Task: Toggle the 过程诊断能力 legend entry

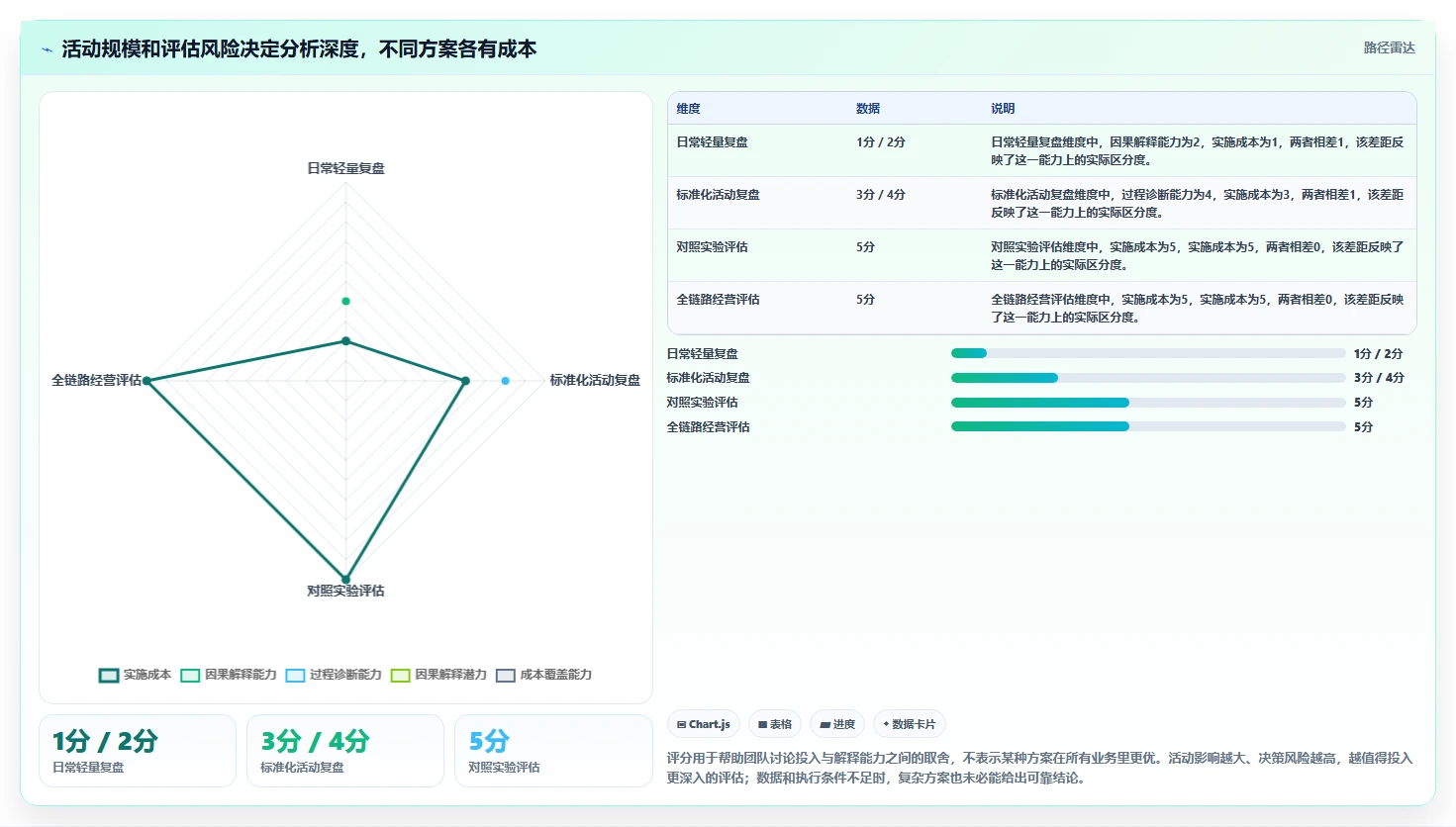Action: pyautogui.click(x=334, y=675)
